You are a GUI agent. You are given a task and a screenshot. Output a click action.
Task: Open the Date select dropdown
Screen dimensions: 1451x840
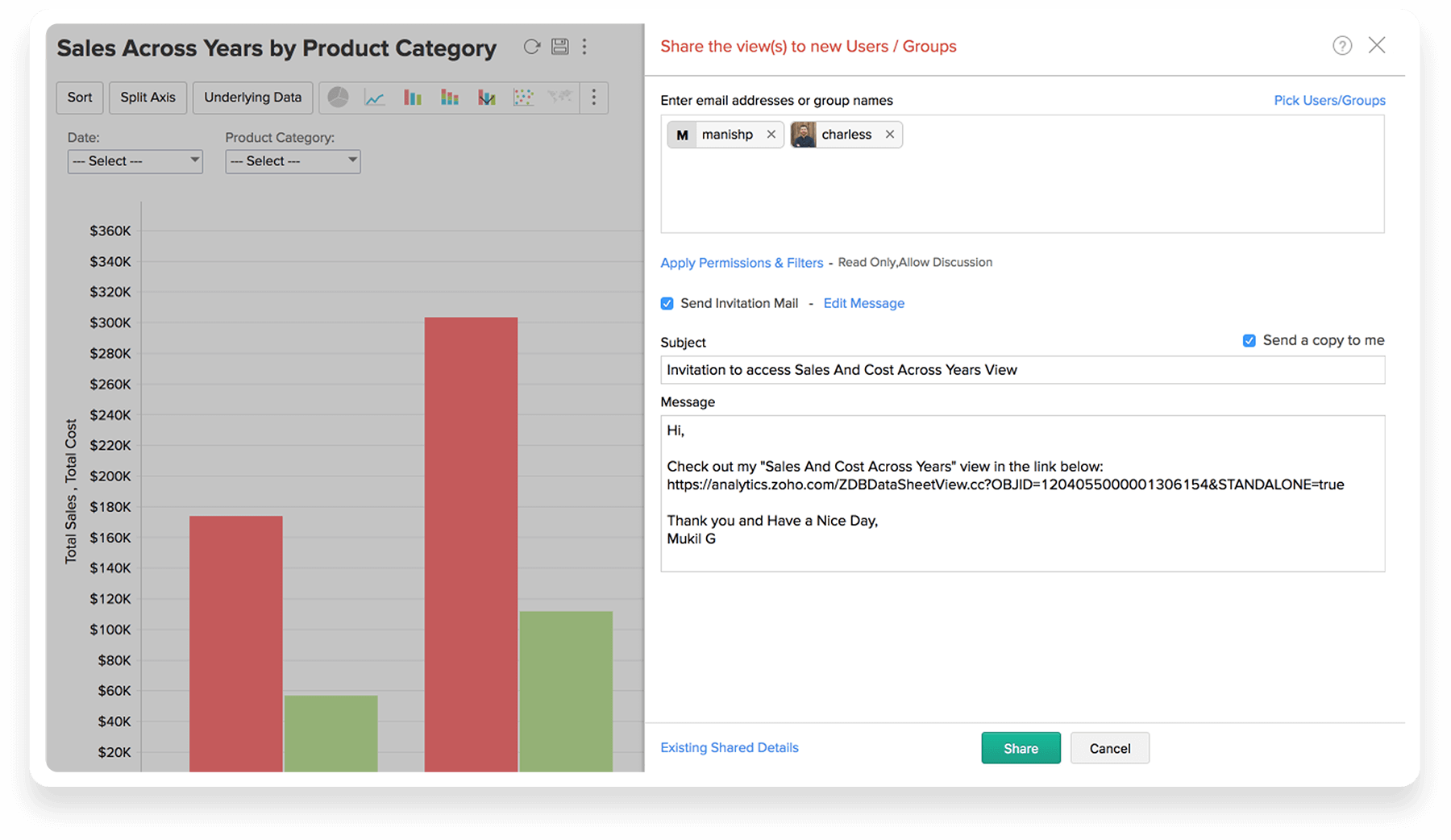click(135, 161)
